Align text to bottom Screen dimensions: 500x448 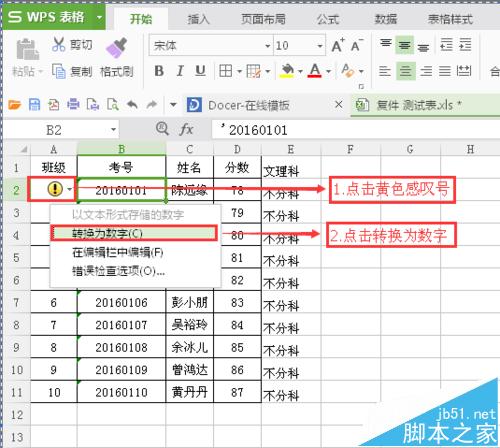coord(423,47)
